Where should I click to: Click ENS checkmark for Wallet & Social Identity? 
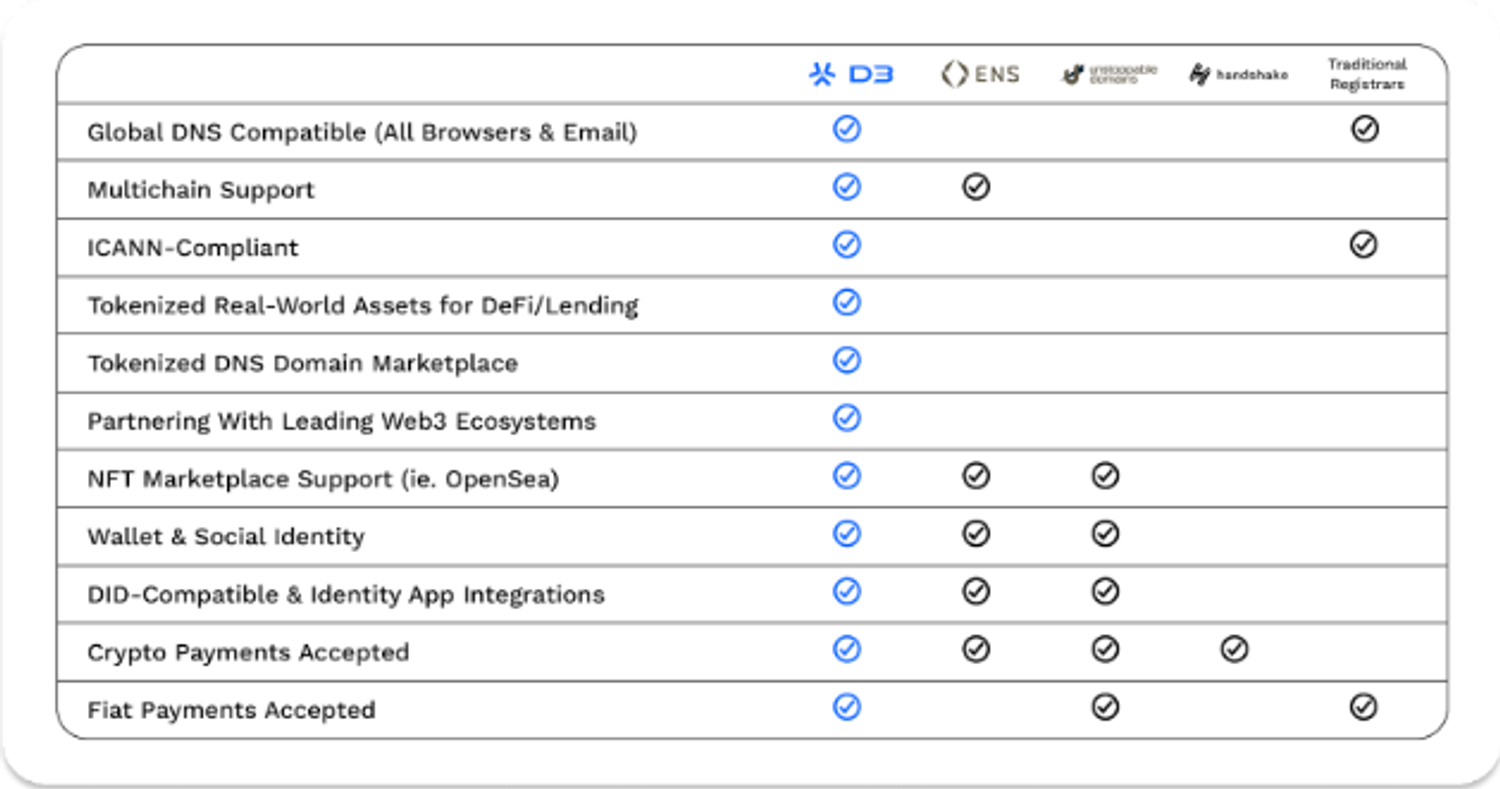point(976,535)
